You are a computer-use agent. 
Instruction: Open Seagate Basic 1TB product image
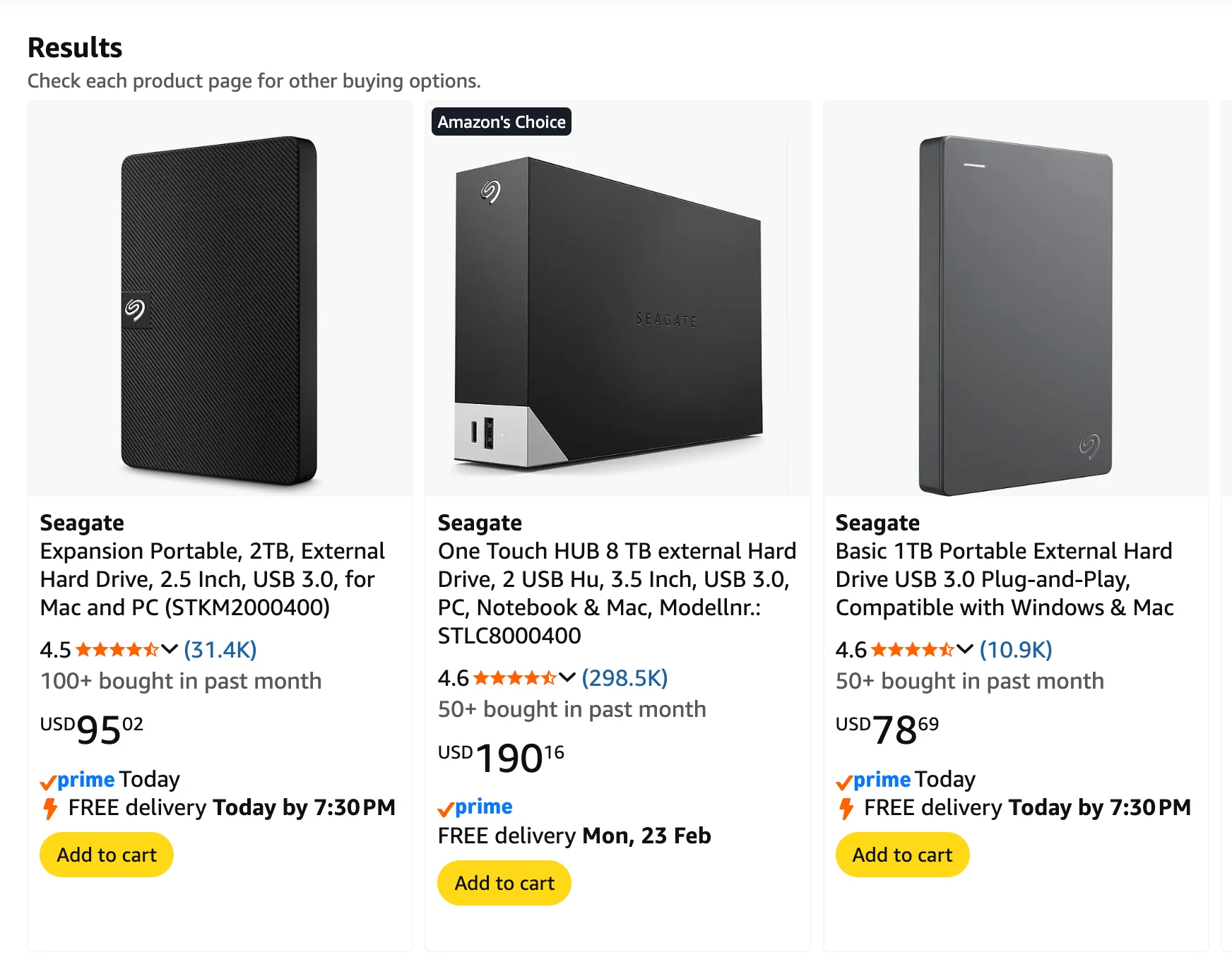(x=1015, y=314)
